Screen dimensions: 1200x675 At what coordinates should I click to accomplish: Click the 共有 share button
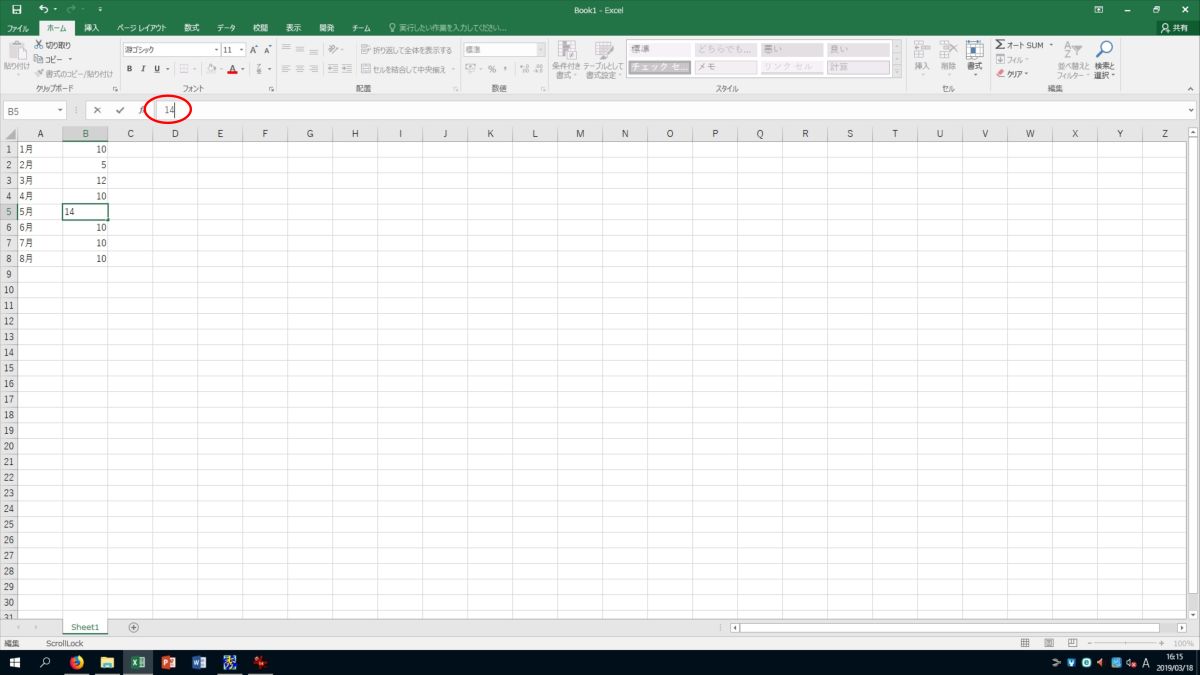1174,28
